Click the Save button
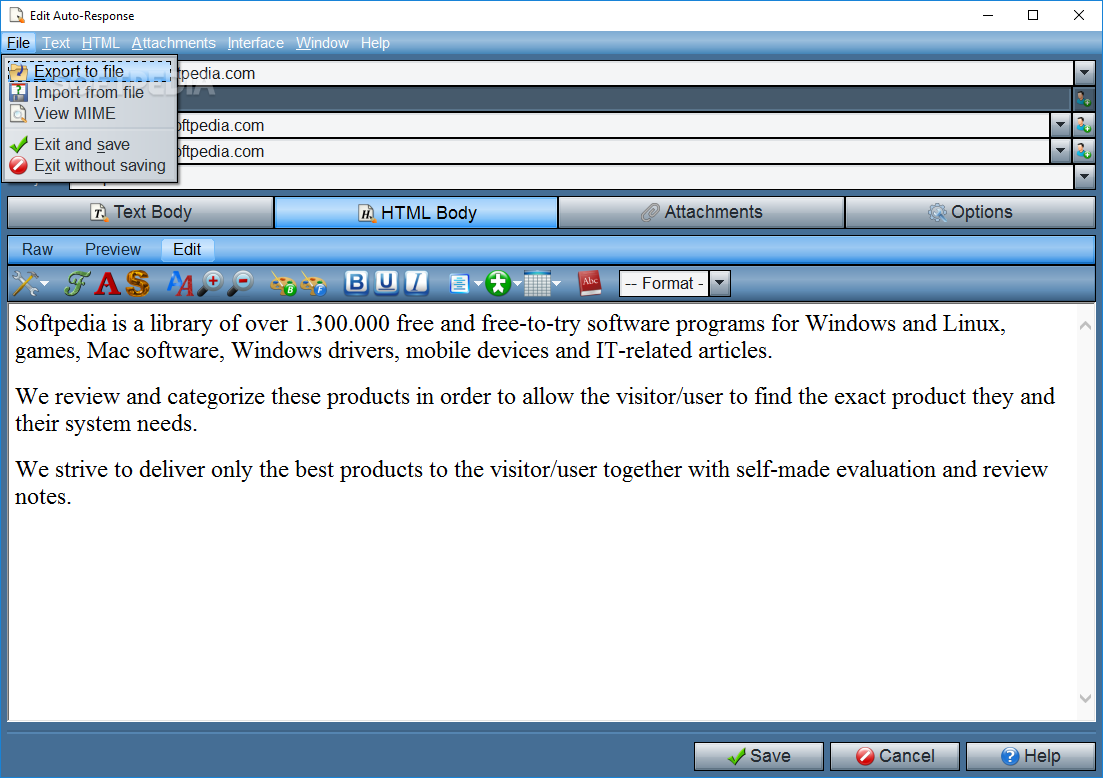Image resolution: width=1103 pixels, height=778 pixels. tap(758, 756)
